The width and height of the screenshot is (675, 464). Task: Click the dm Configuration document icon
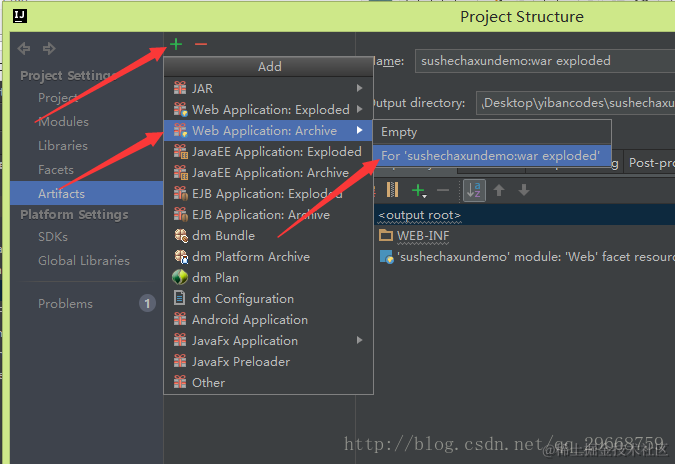click(x=180, y=298)
